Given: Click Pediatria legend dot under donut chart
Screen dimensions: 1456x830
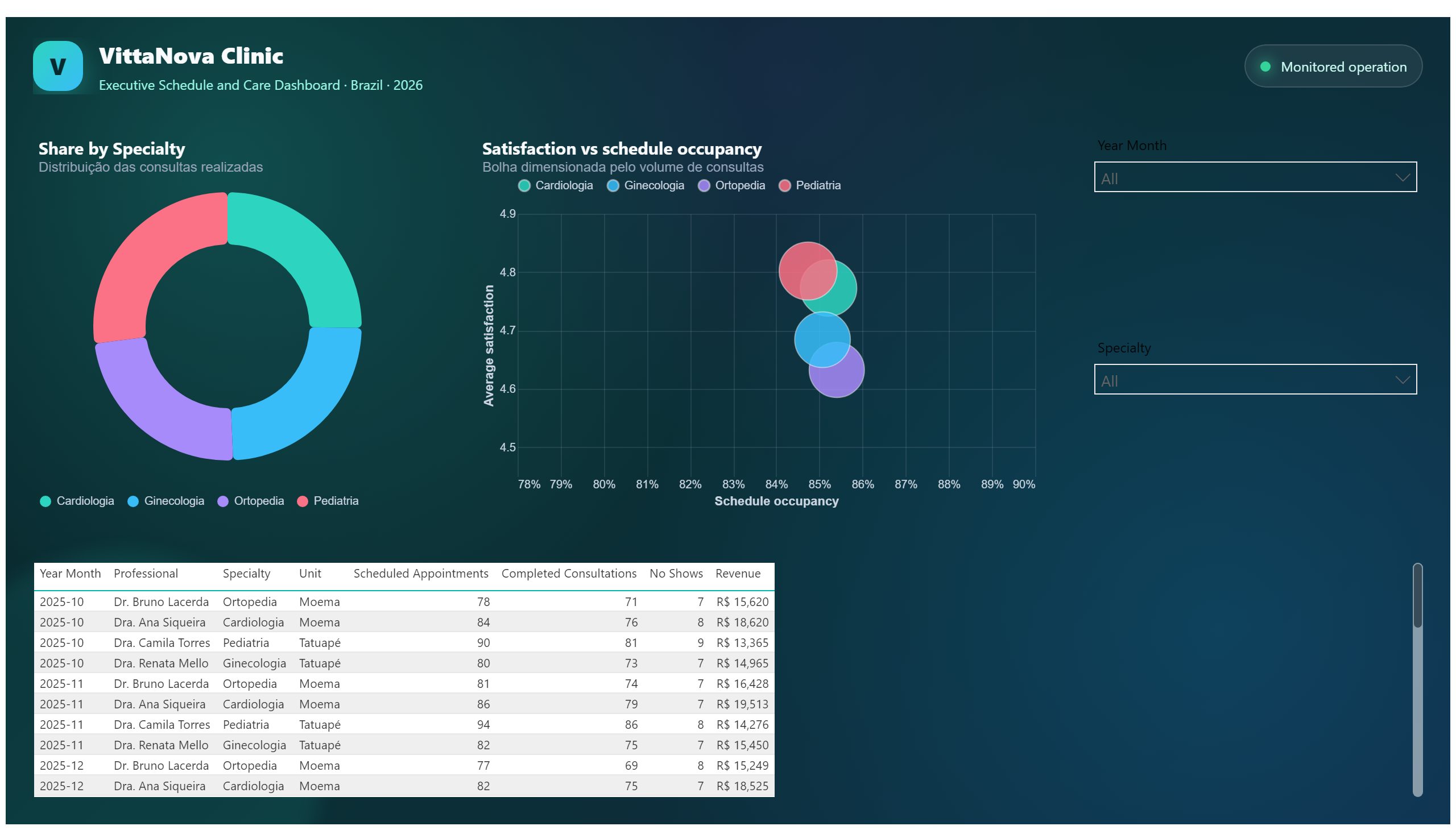Looking at the screenshot, I should click(x=302, y=501).
